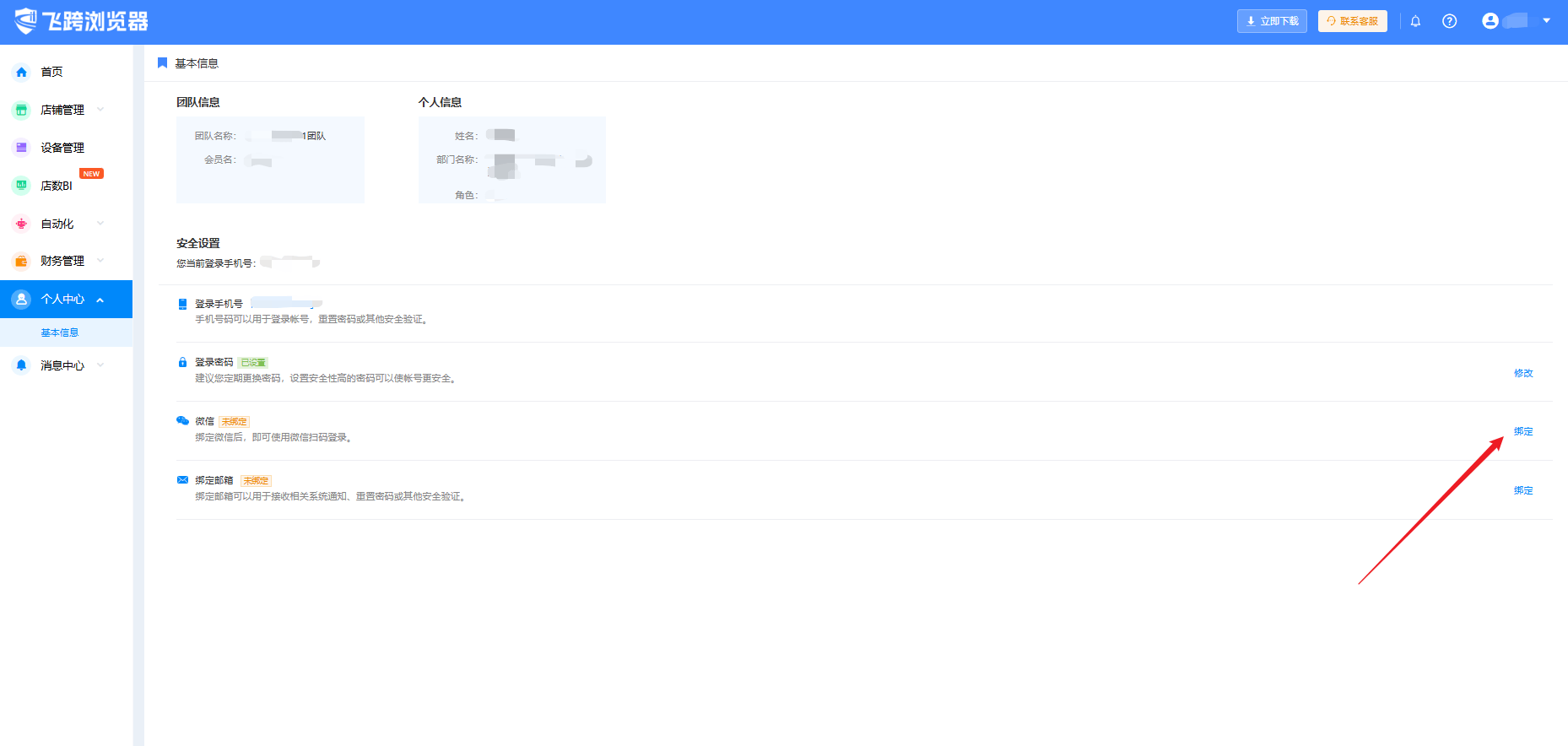Click the lock icon beside 登录密码
This screenshot has height=746, width=1568.
coord(182,362)
